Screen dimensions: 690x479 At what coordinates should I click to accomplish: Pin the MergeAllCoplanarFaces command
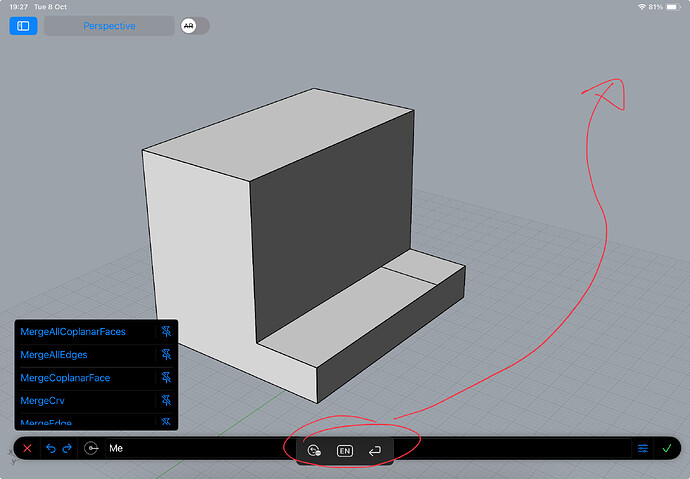[x=166, y=331]
